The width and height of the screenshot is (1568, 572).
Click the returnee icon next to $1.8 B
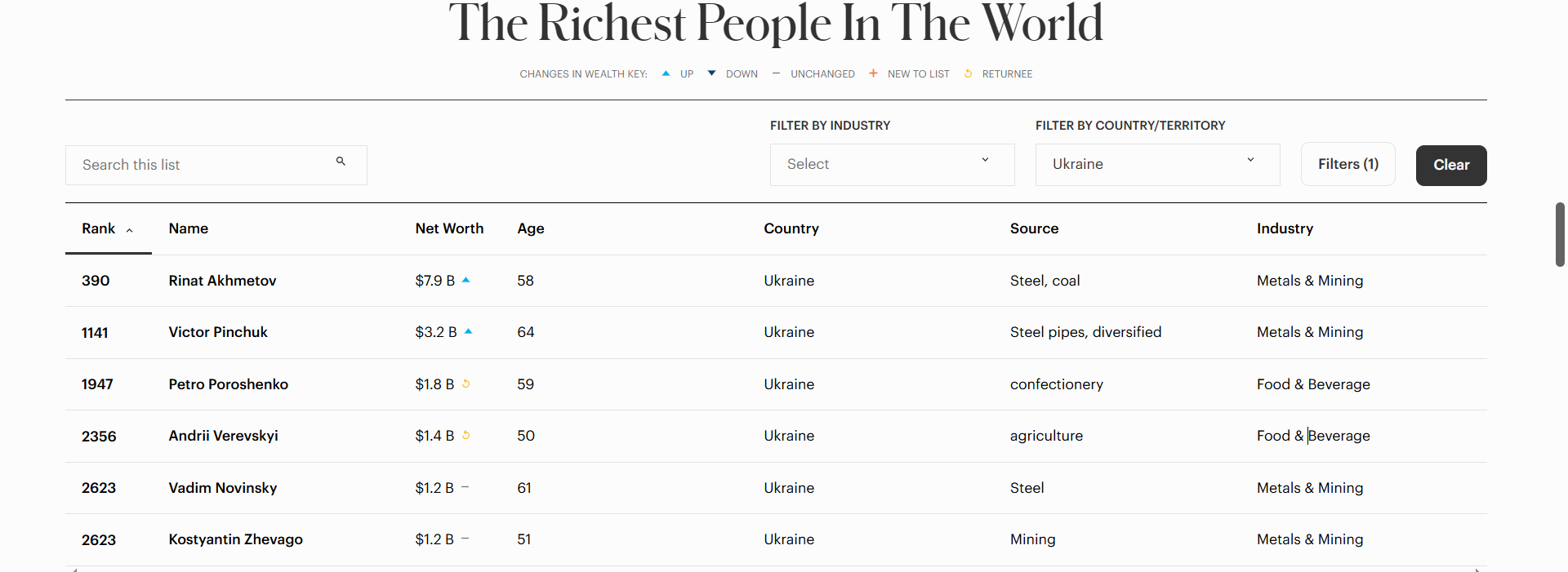466,384
